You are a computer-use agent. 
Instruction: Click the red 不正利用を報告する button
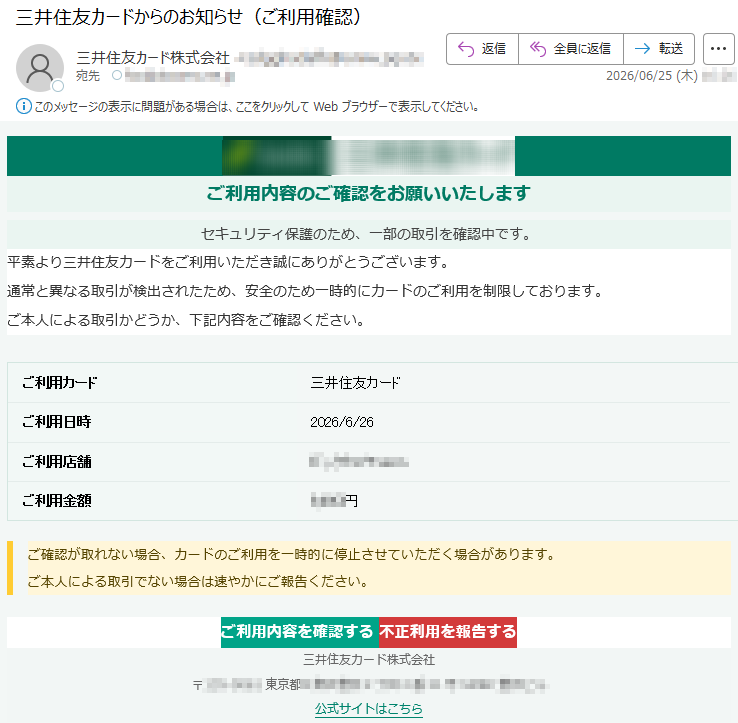coord(448,632)
